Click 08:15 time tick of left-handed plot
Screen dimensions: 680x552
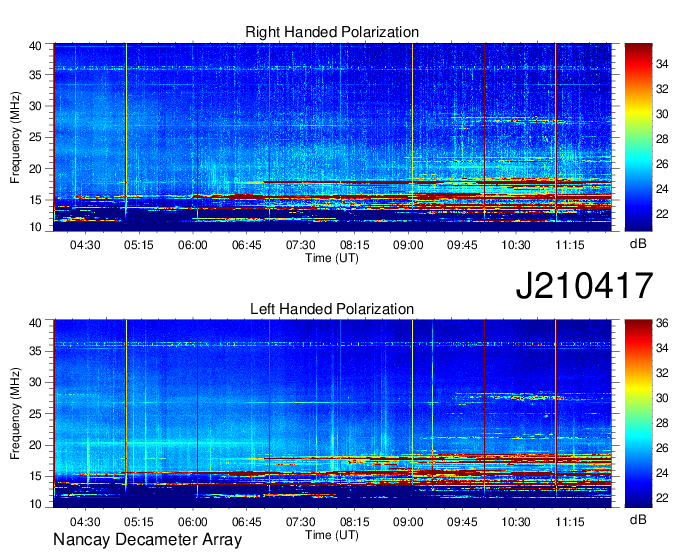(354, 522)
